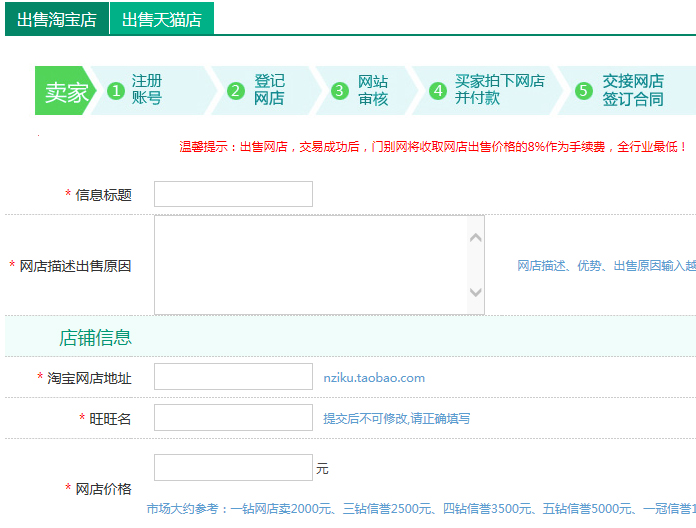Click the 网店描述出售原因 field label
The width and height of the screenshot is (696, 528).
[x=75, y=266]
